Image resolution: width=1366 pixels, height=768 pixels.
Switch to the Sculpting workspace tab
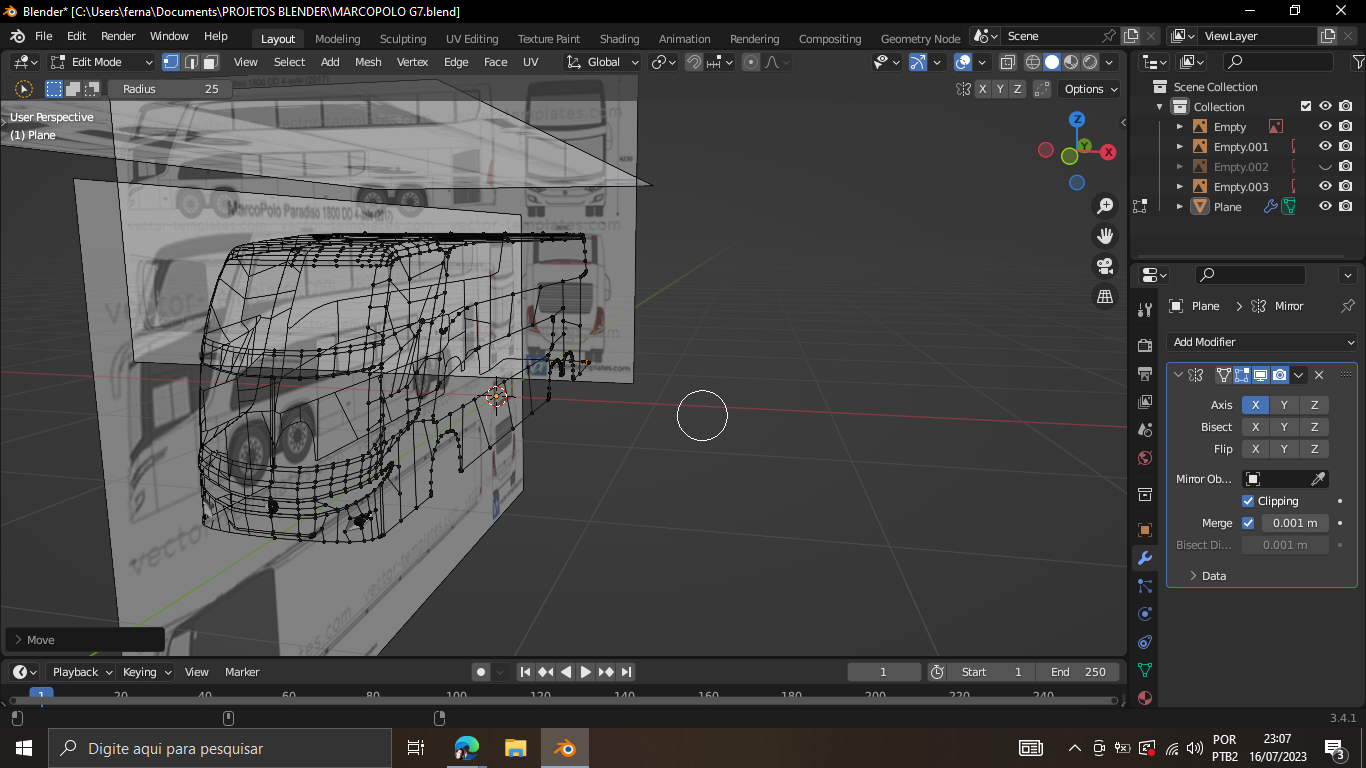(403, 39)
